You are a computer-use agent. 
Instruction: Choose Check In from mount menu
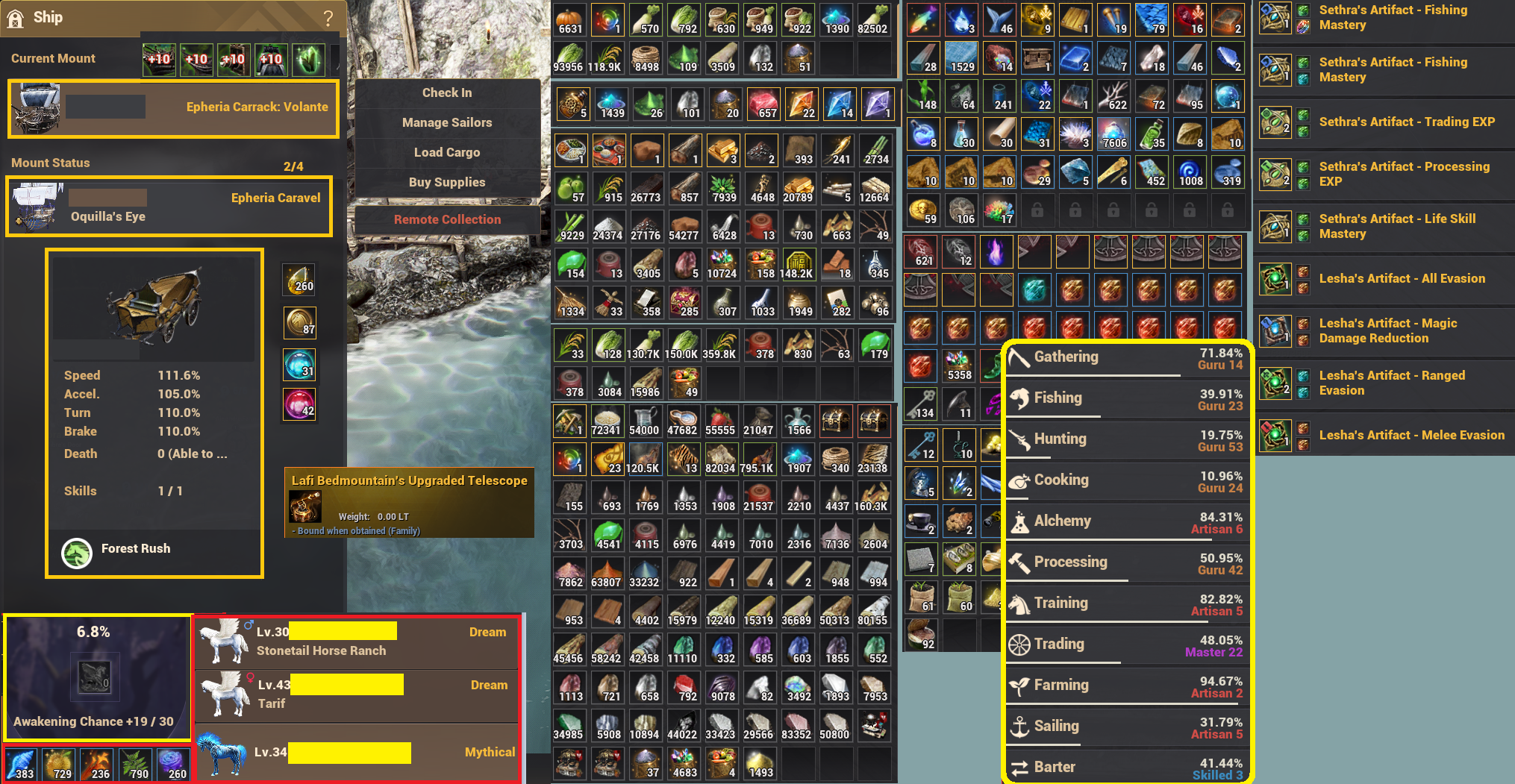click(447, 93)
